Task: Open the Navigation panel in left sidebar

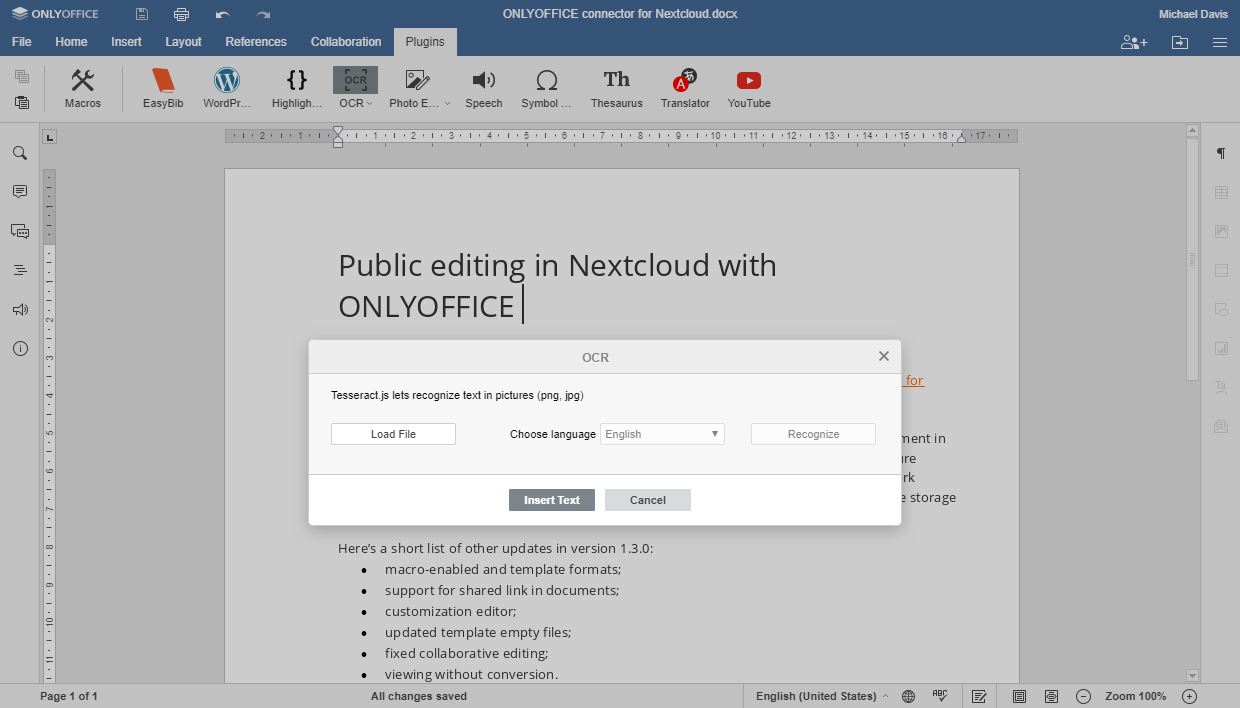Action: point(20,270)
